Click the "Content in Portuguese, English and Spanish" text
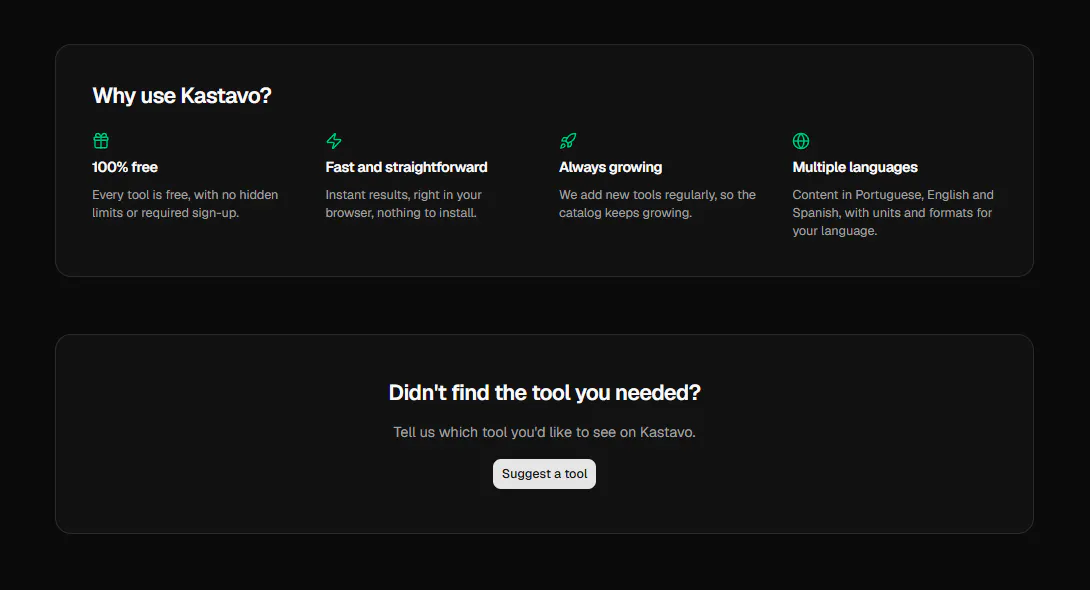This screenshot has width=1090, height=590. (893, 213)
